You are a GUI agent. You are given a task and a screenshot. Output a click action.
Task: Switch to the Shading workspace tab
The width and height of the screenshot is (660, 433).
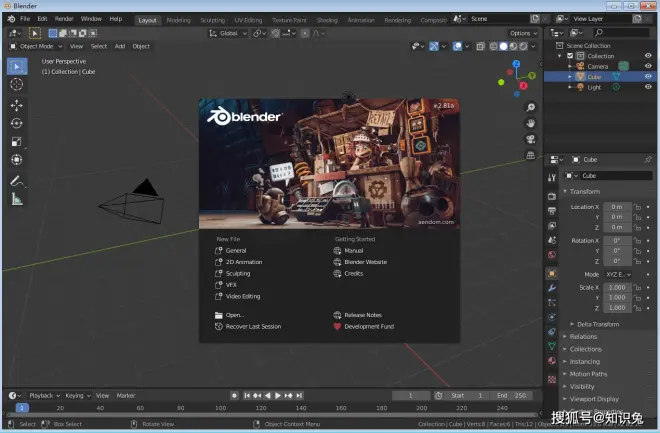click(327, 20)
